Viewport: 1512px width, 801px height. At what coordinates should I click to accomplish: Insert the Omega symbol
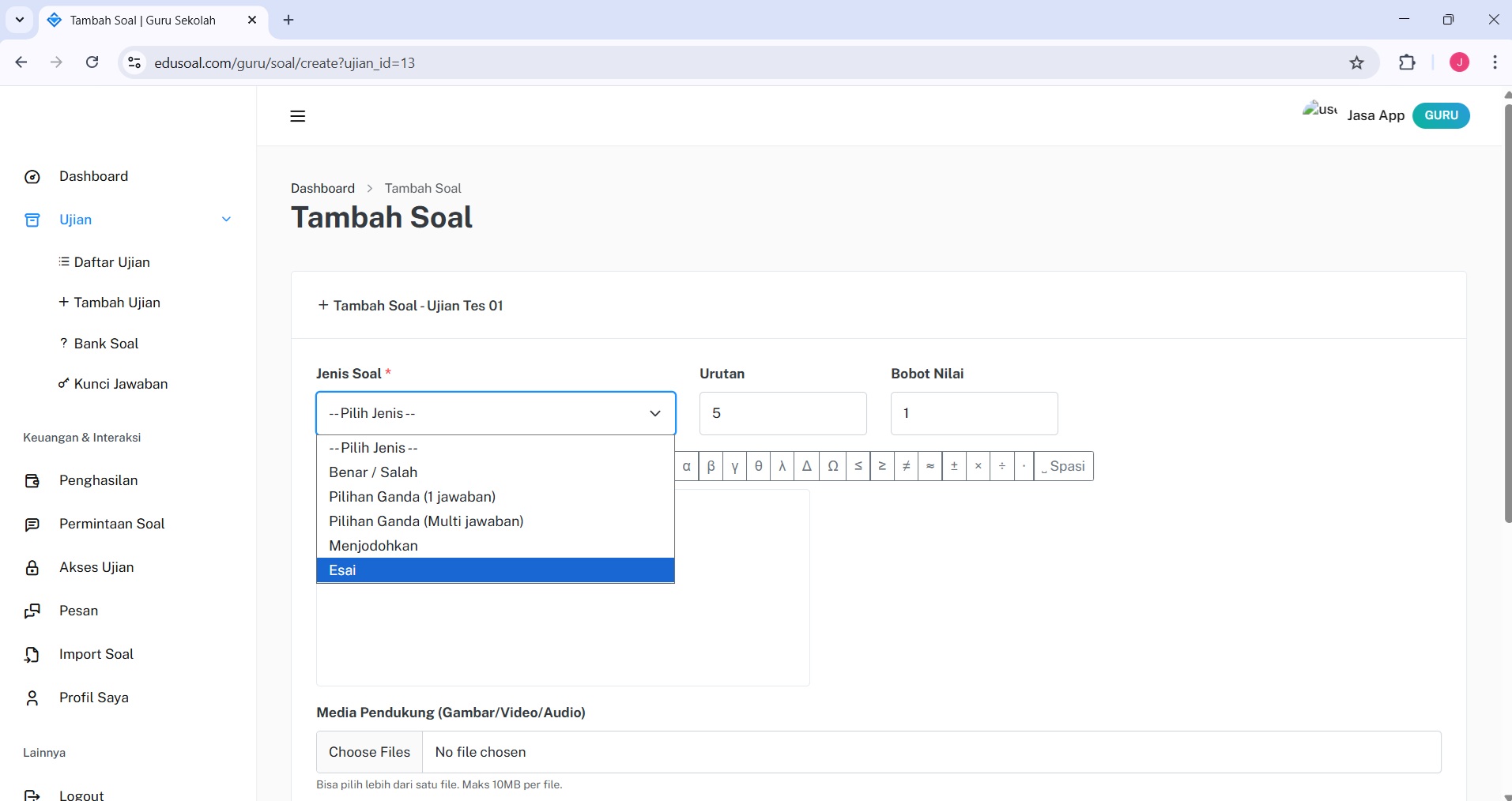point(832,466)
